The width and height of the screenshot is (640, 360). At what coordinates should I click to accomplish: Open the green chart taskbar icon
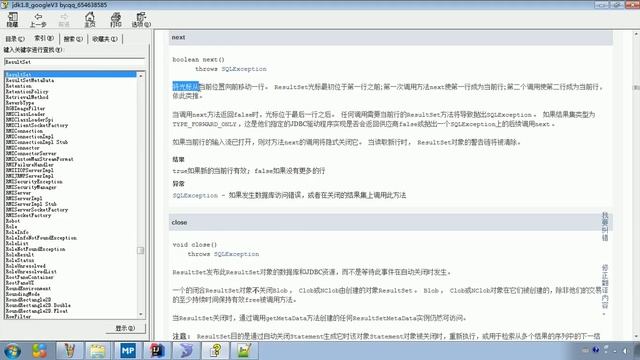click(x=244, y=350)
